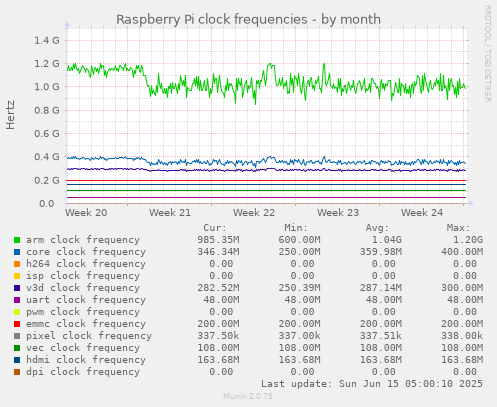This screenshot has height=407, width=497.
Task: Click the core clock frequency blue swatch
Action: pos(17,252)
